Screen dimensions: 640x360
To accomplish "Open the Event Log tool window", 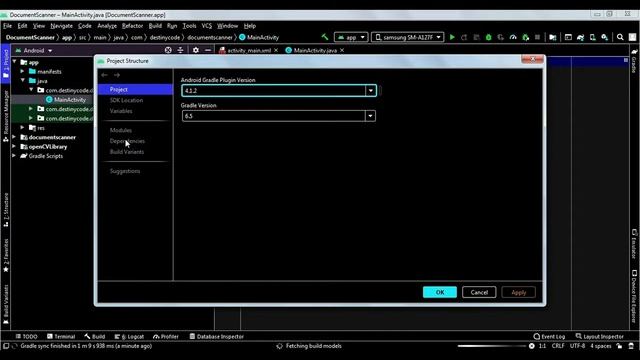I will (549, 336).
